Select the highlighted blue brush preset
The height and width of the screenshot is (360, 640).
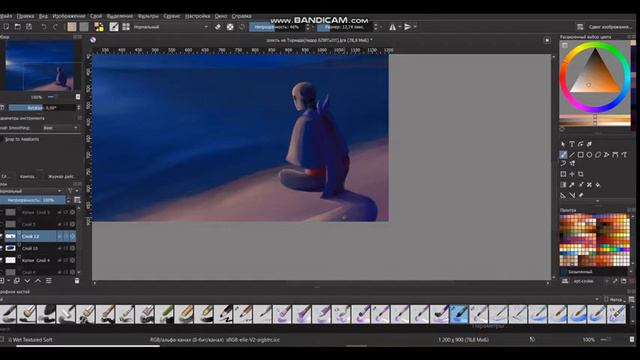459,314
